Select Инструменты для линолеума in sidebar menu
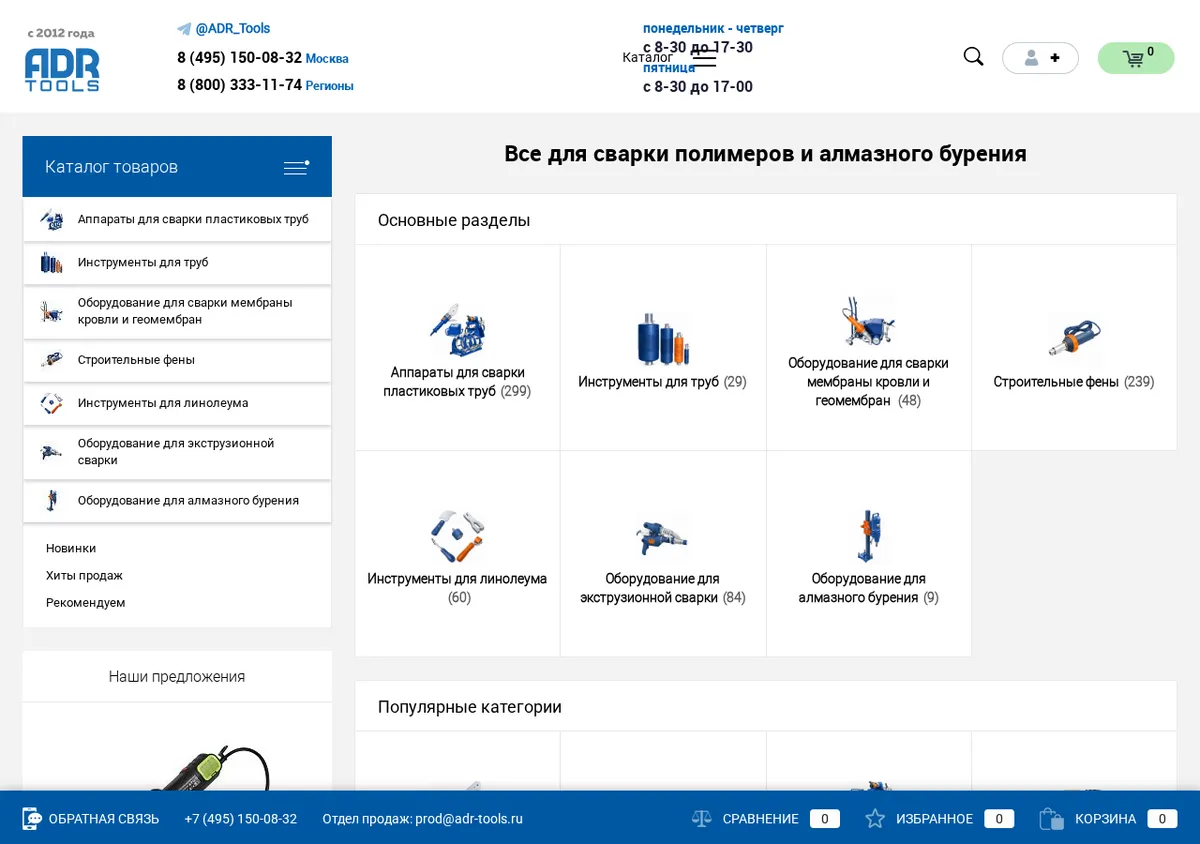The image size is (1200, 844). tap(177, 403)
